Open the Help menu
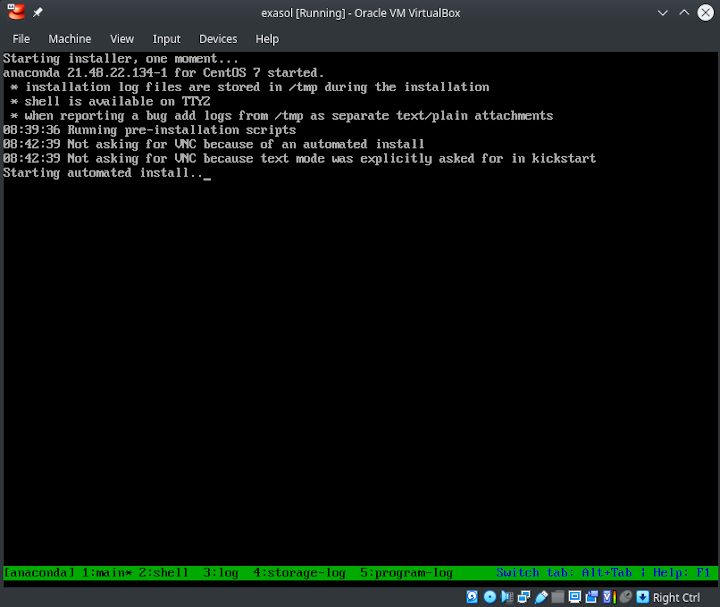720x607 pixels. [x=267, y=39]
